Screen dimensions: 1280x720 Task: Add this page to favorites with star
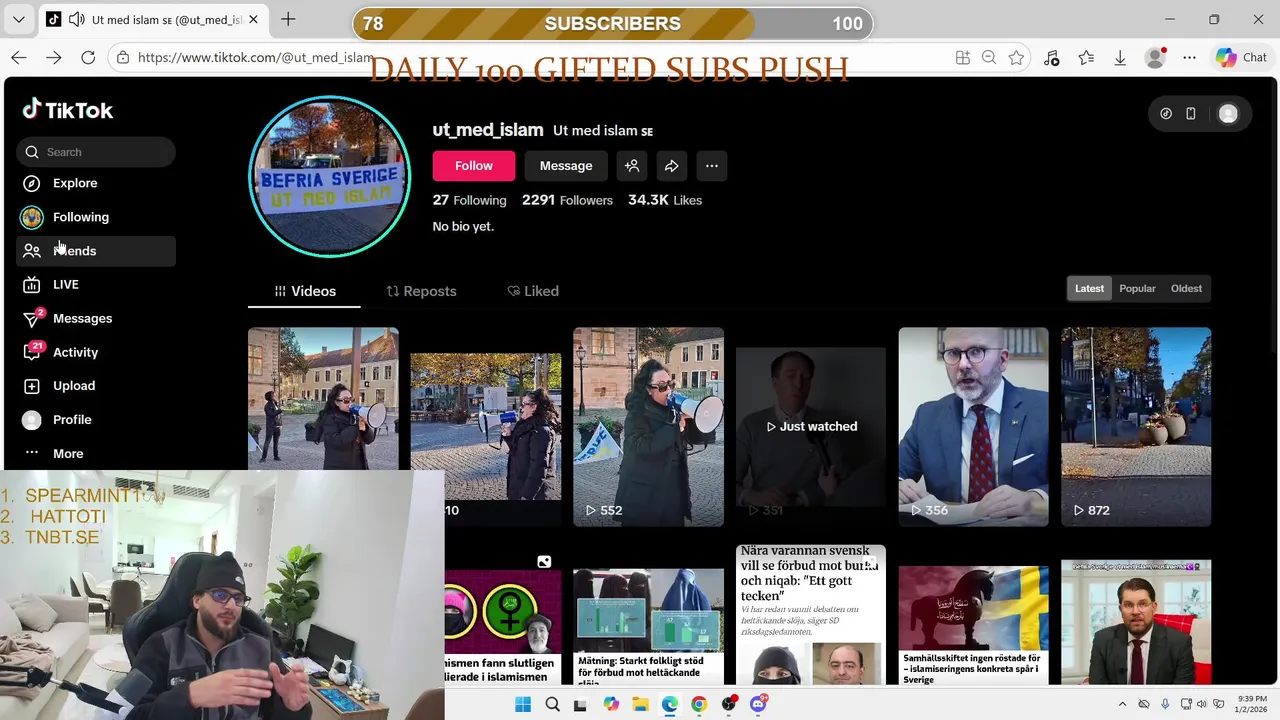coord(1016,58)
